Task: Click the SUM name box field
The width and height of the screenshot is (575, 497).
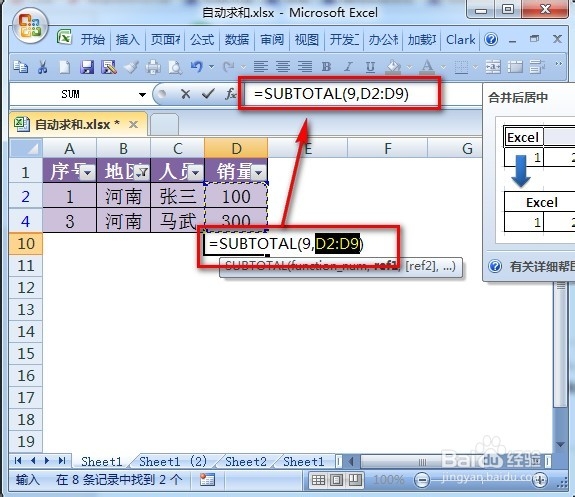Action: click(70, 95)
